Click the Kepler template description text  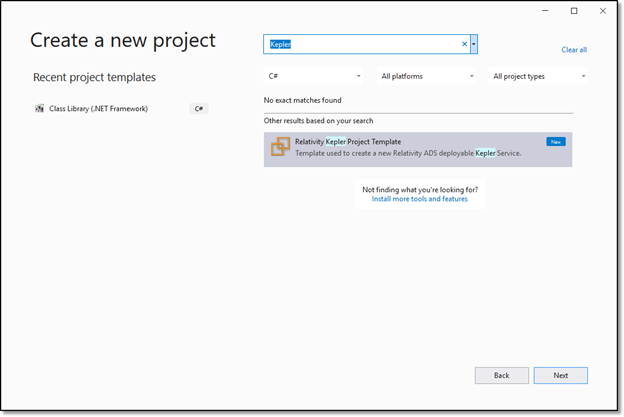[408, 153]
